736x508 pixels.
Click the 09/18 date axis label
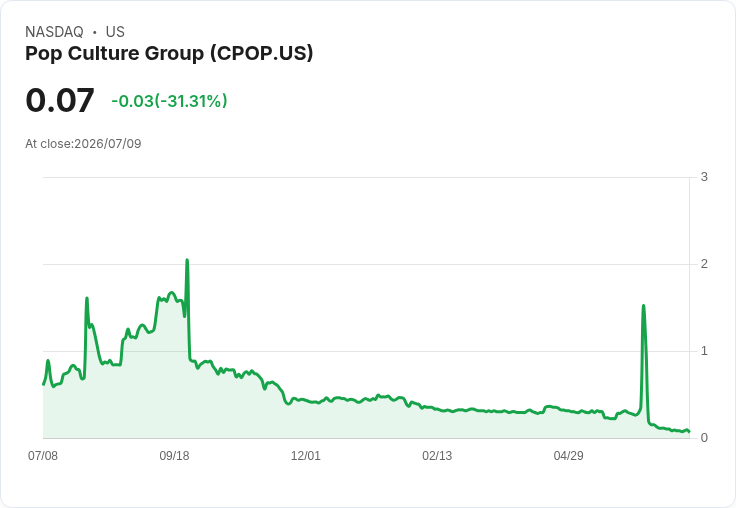click(x=174, y=455)
